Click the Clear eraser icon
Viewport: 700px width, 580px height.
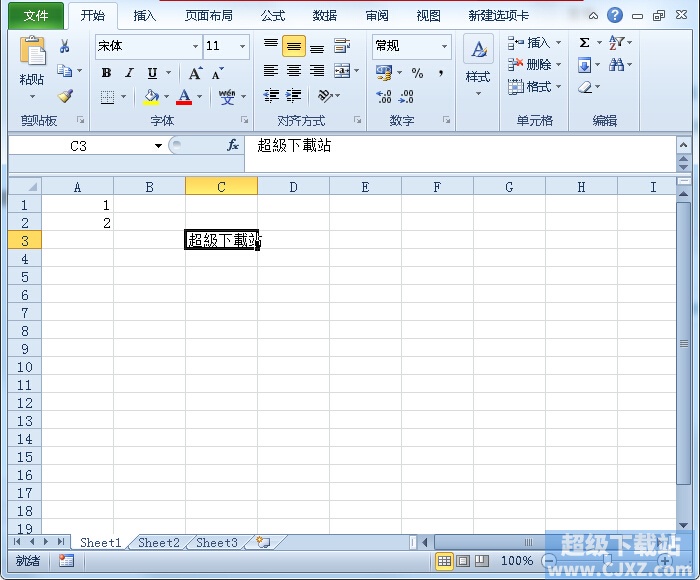585,87
